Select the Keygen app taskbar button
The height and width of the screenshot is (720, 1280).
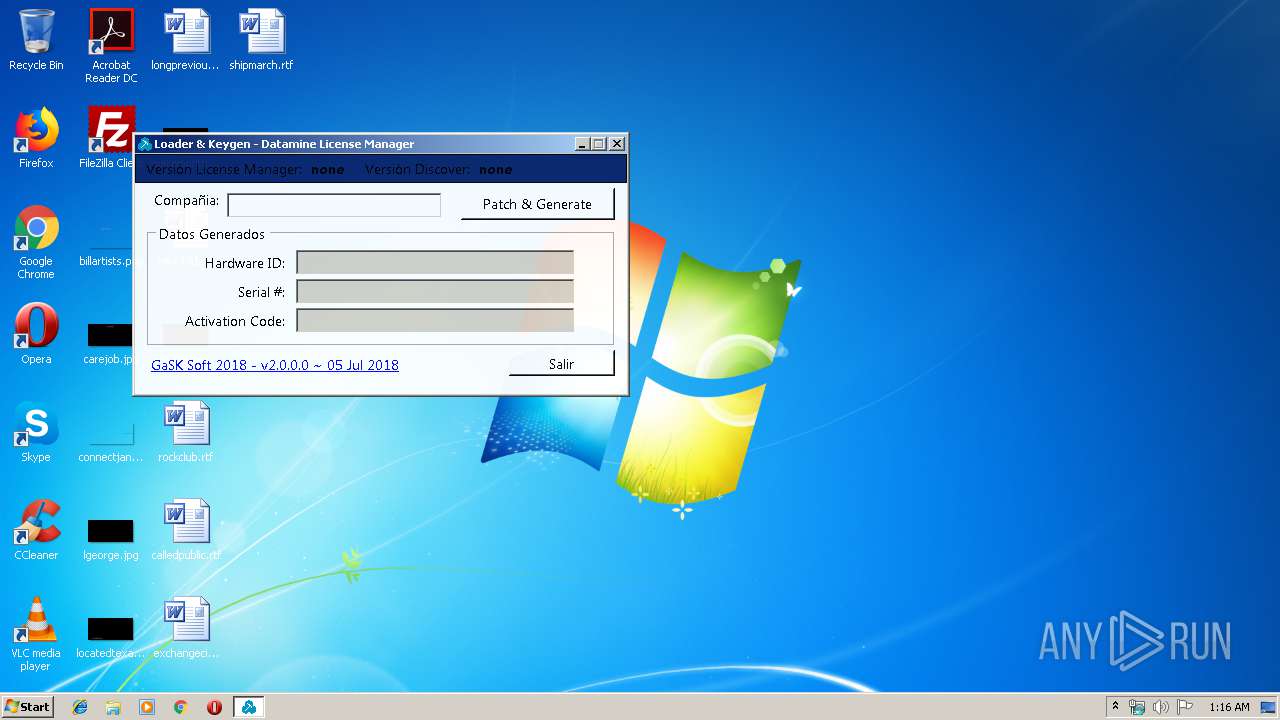[248, 707]
